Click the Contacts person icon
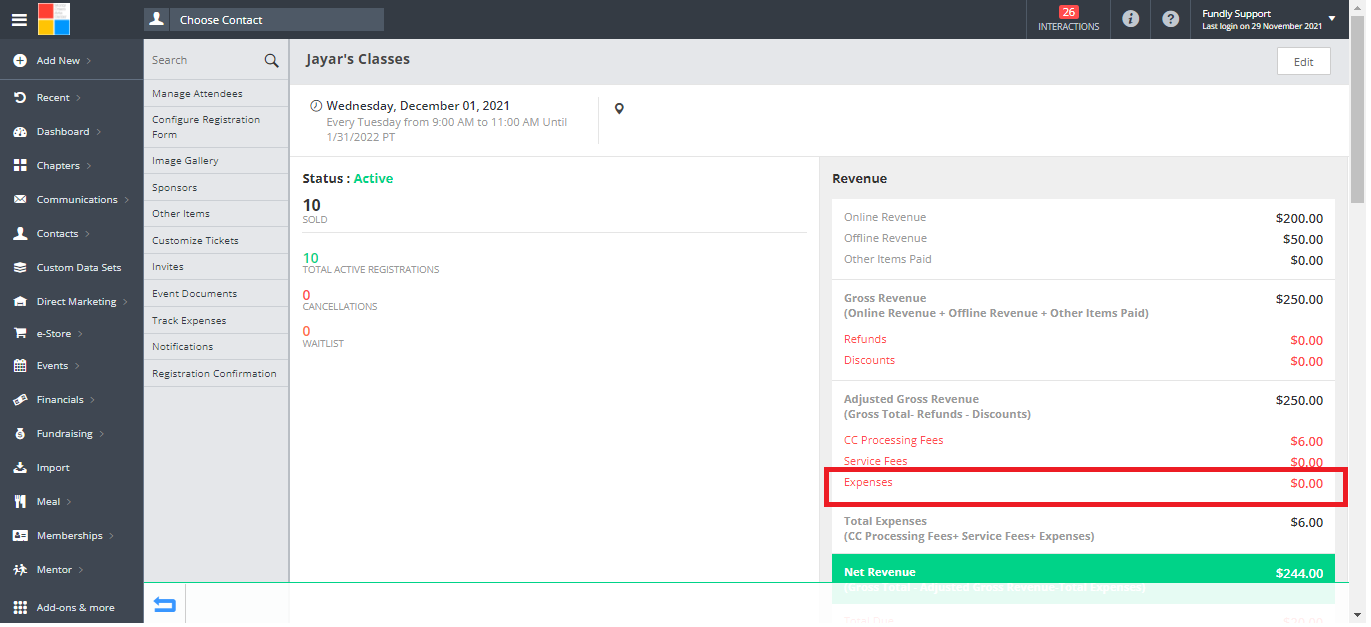The image size is (1371, 627). pos(20,234)
